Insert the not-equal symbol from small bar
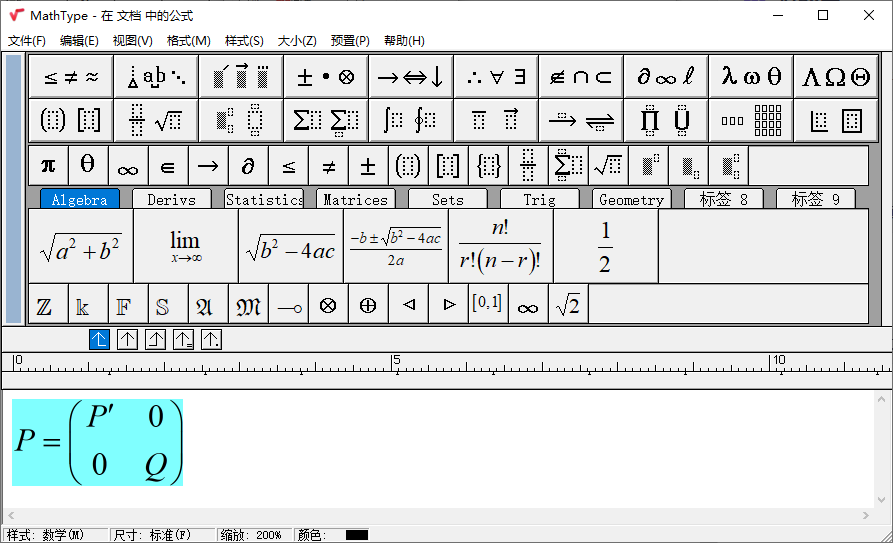 click(329, 166)
